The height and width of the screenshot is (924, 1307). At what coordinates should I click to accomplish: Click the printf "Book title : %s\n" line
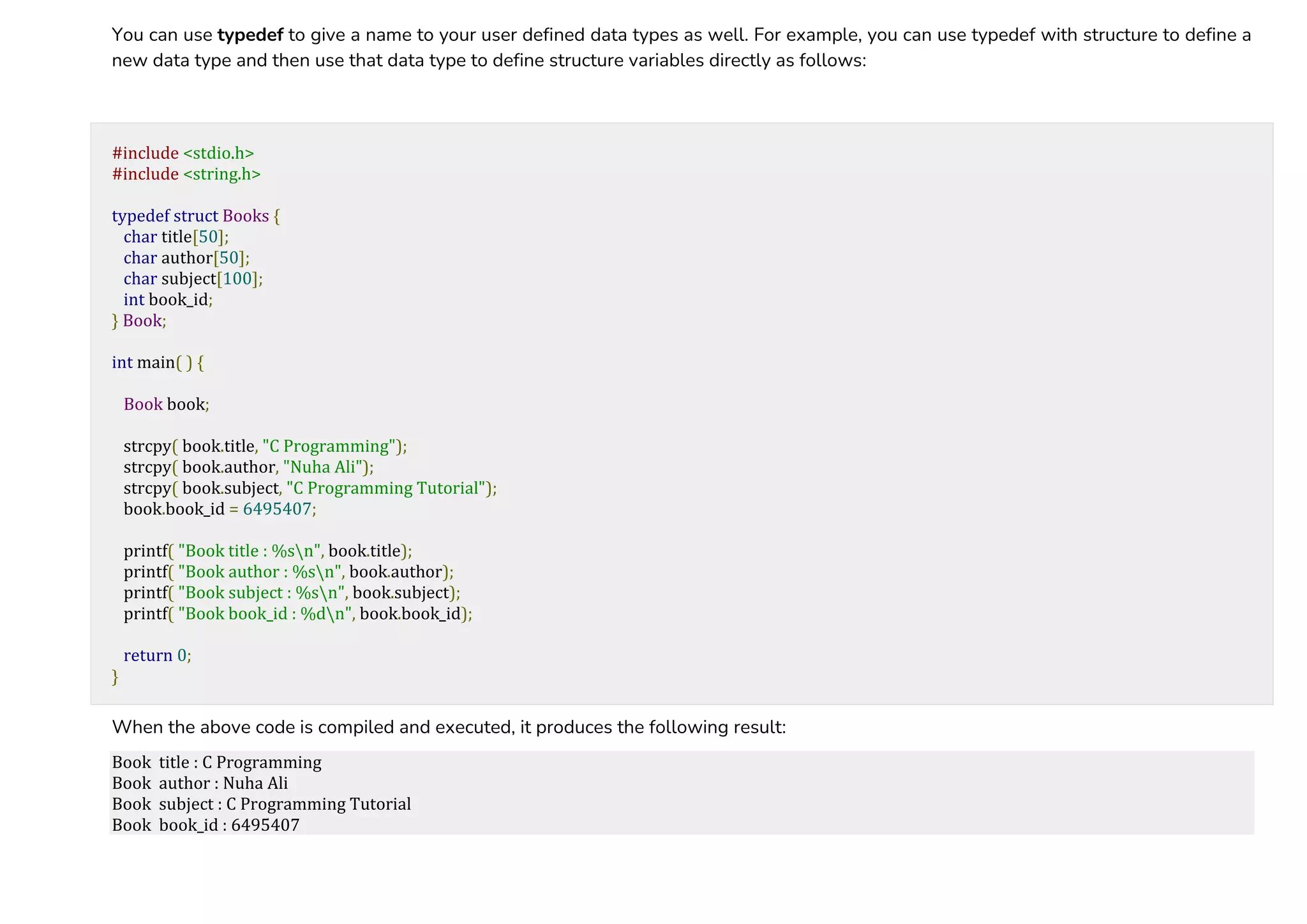tap(268, 551)
